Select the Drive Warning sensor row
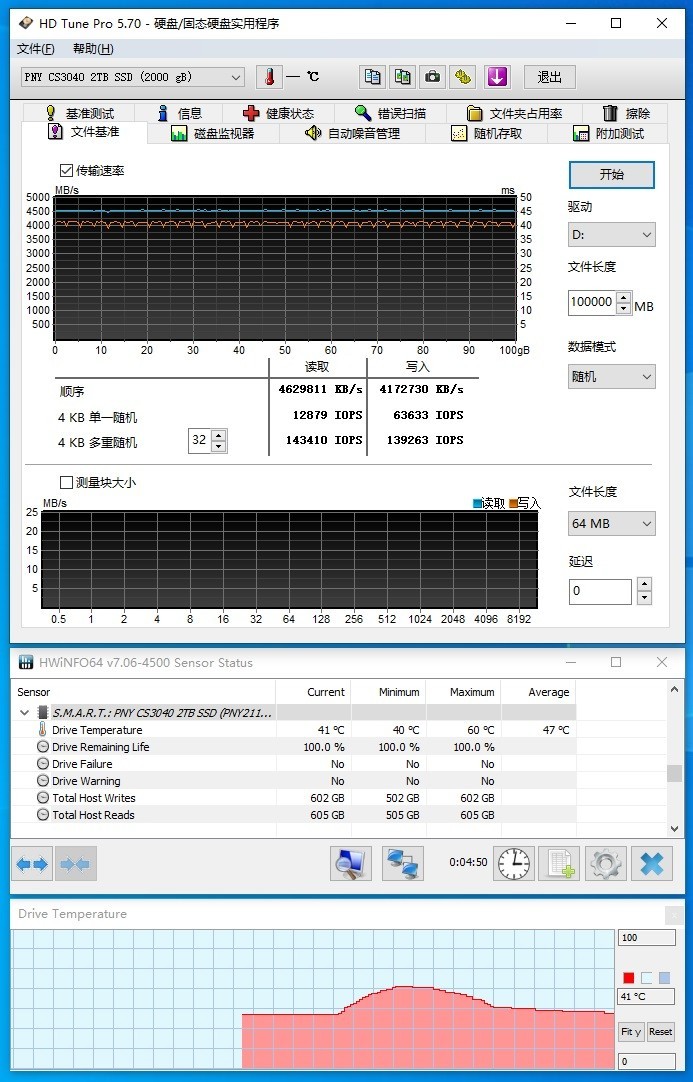Screen dimensions: 693x1082 click(x=293, y=781)
